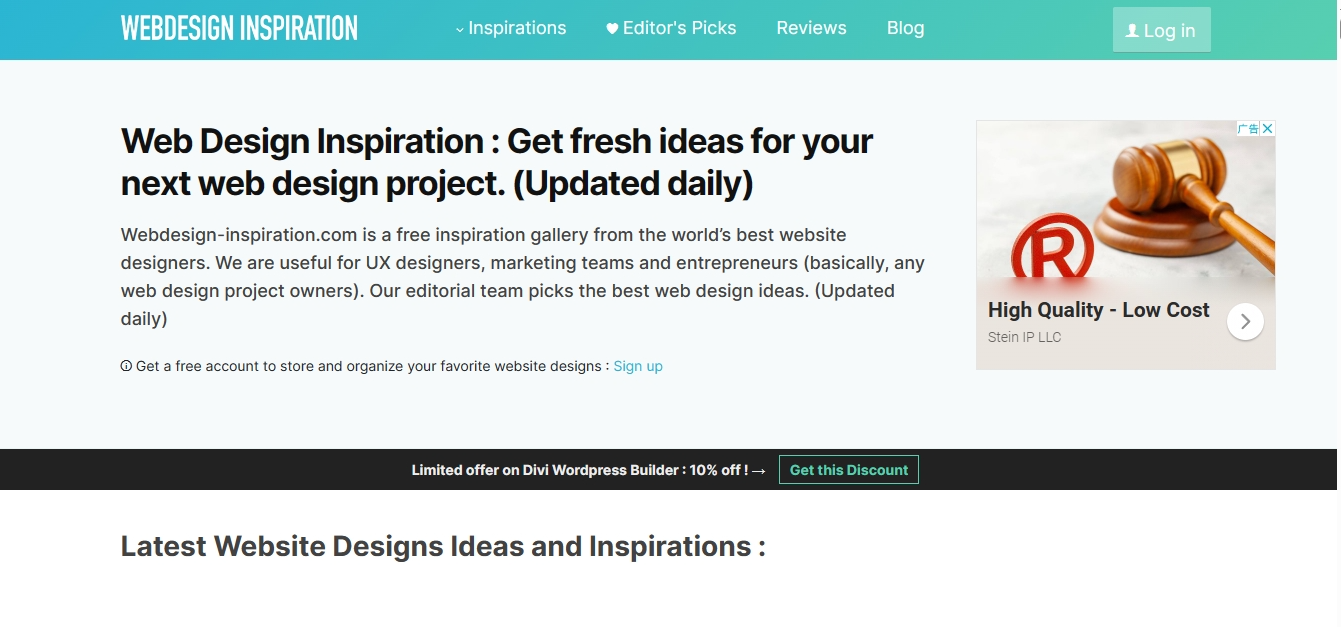Click the Web Design Inspiration main headline
Viewport: 1341px width, 627px height.
point(497,162)
